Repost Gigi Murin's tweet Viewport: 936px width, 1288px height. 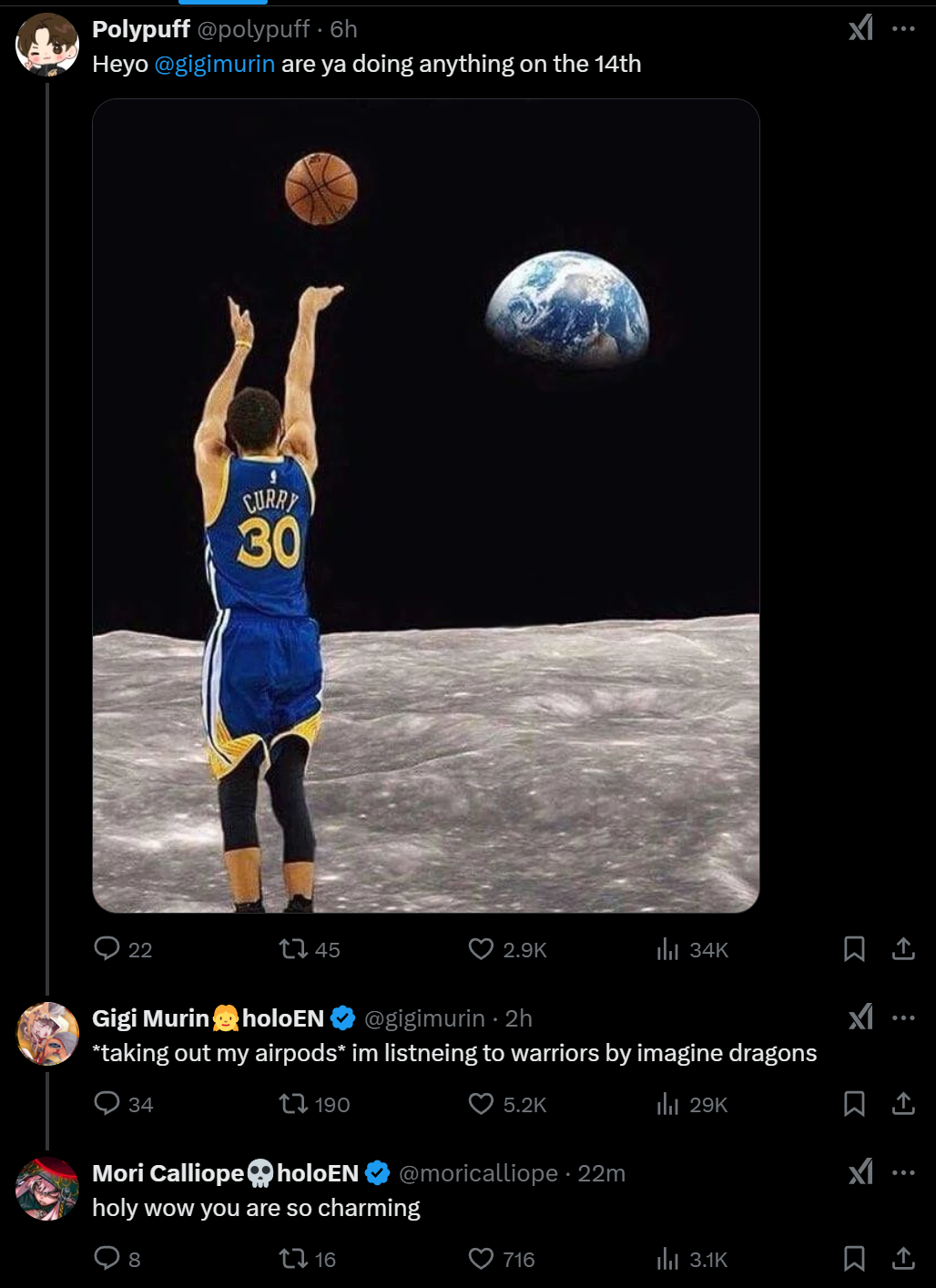(x=293, y=1104)
